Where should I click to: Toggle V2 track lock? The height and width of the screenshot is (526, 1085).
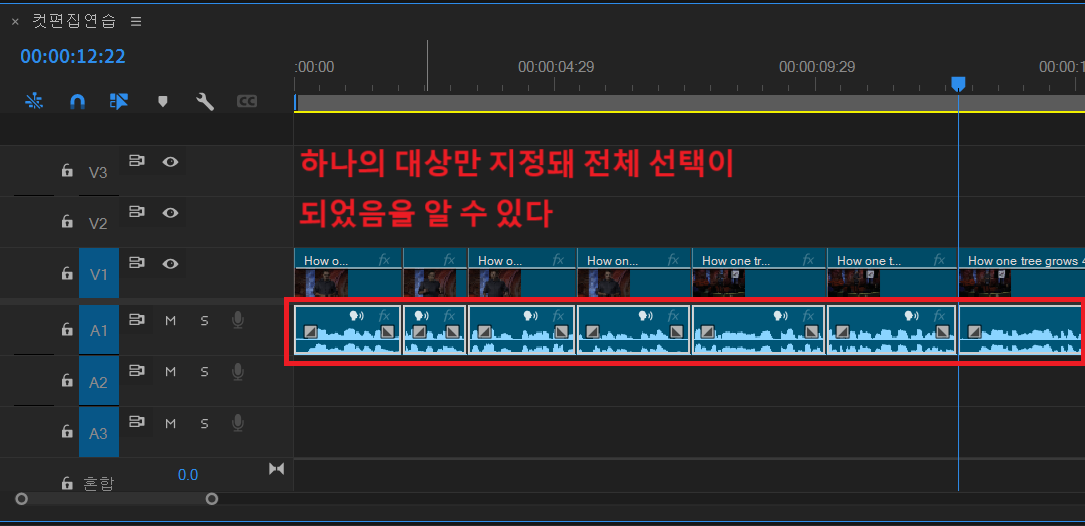[67, 221]
